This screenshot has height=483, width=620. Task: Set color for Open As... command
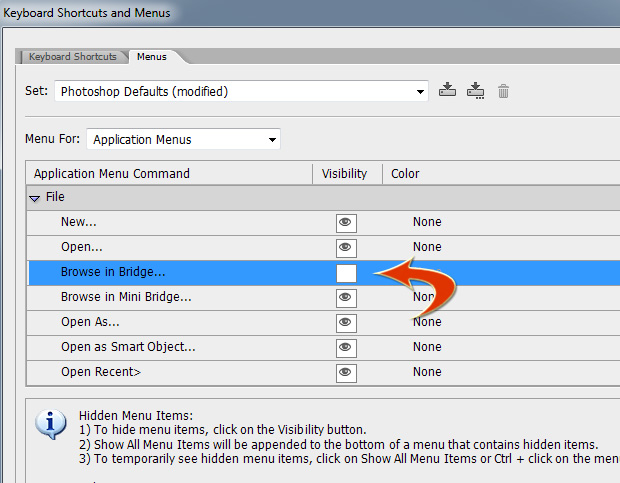coord(427,322)
